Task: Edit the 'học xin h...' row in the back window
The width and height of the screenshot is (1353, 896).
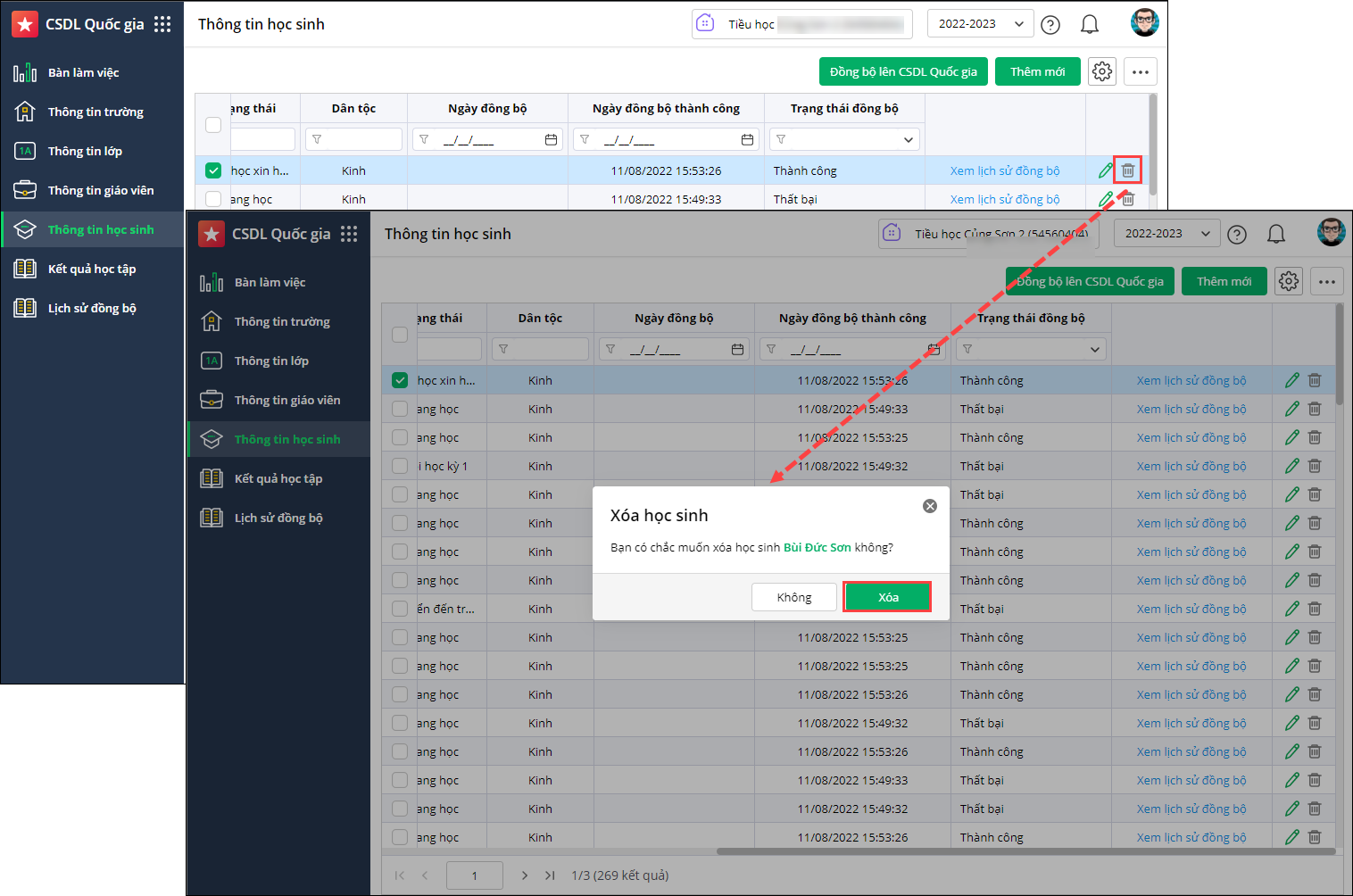Action: click(1106, 170)
